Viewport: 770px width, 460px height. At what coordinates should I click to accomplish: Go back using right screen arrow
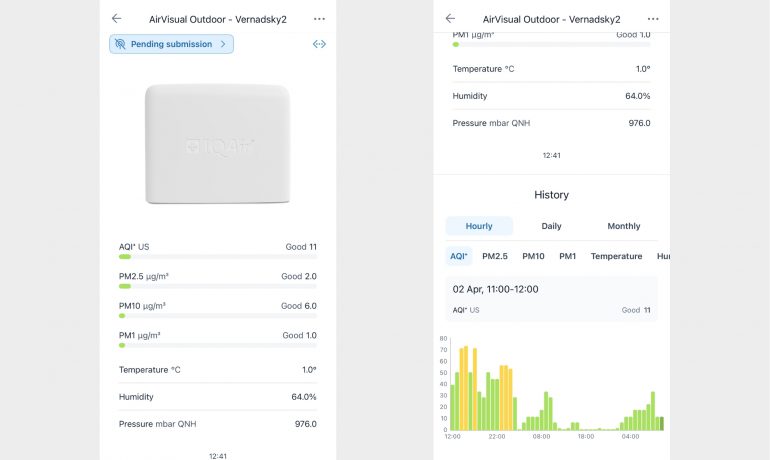450,18
